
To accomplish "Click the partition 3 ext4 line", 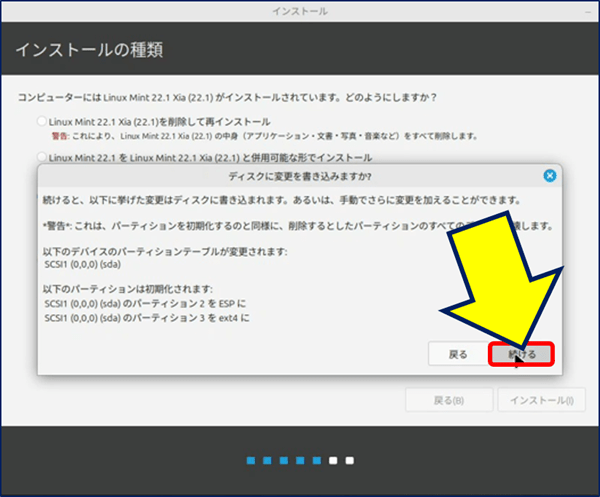I will tap(147, 318).
